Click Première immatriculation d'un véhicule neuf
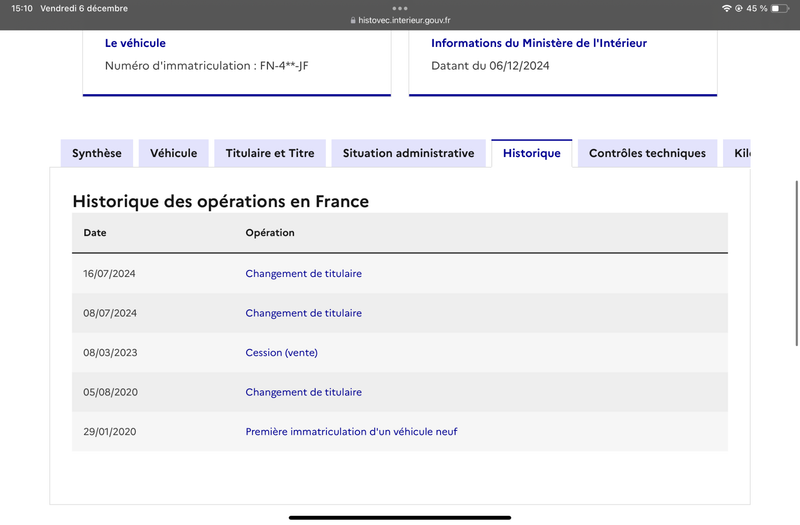 352,432
